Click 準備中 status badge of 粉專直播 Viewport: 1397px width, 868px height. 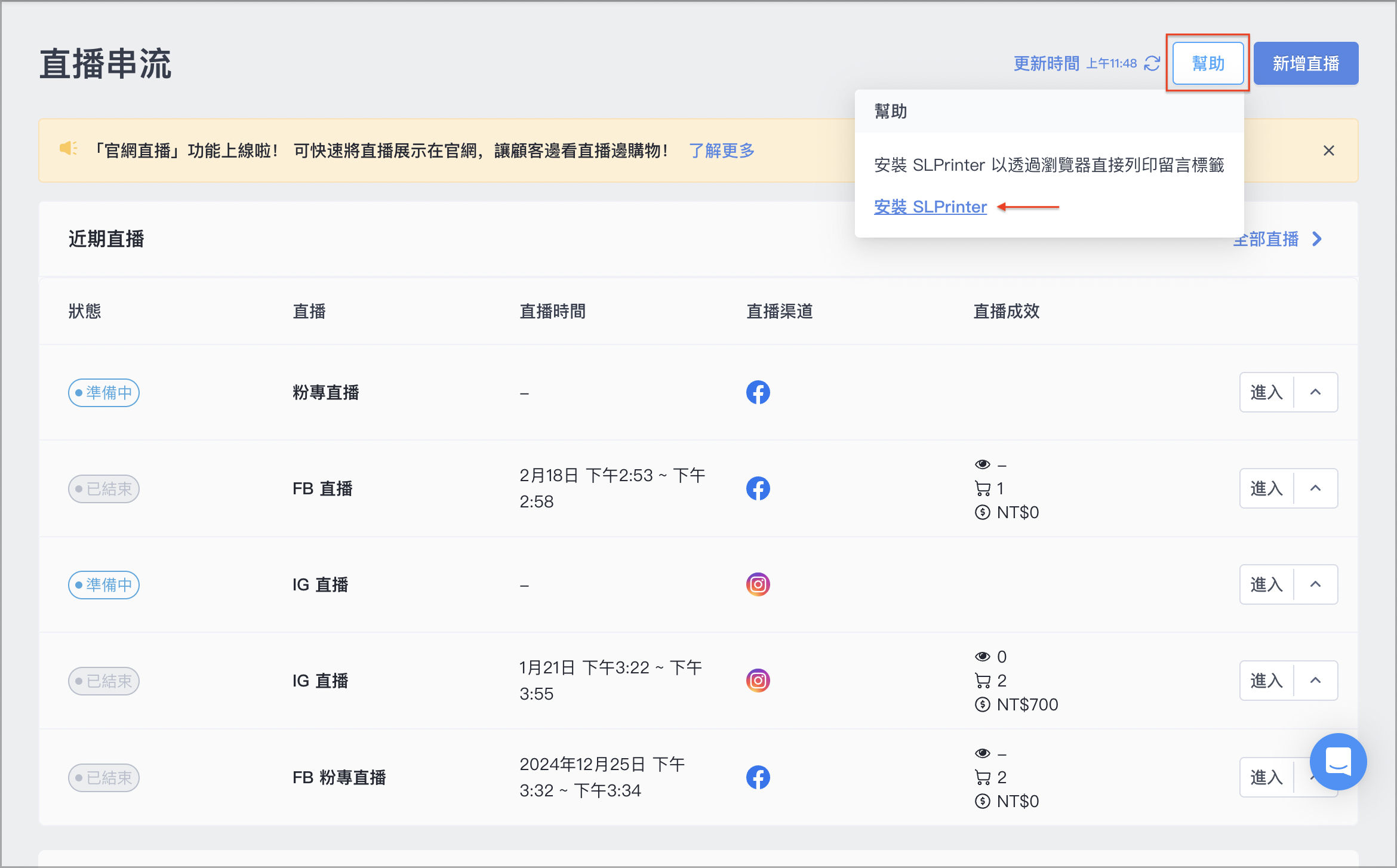(104, 393)
